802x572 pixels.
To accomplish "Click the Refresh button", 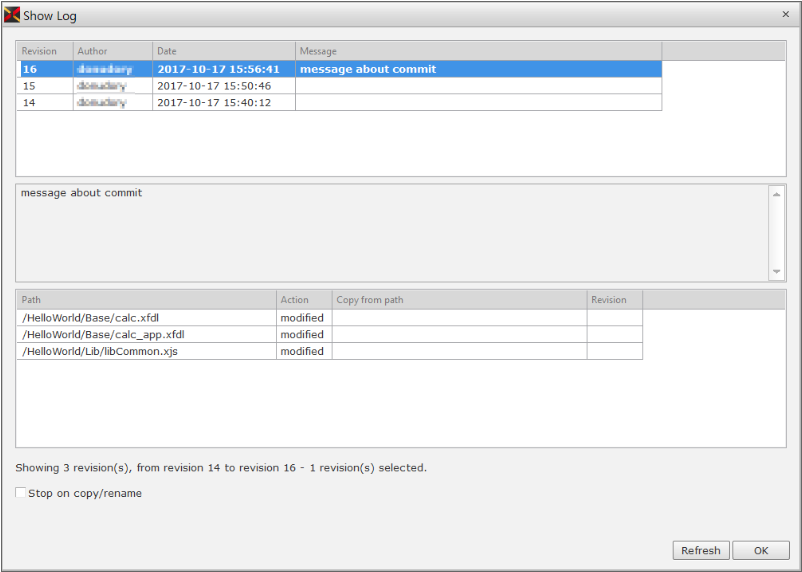I will coord(700,550).
